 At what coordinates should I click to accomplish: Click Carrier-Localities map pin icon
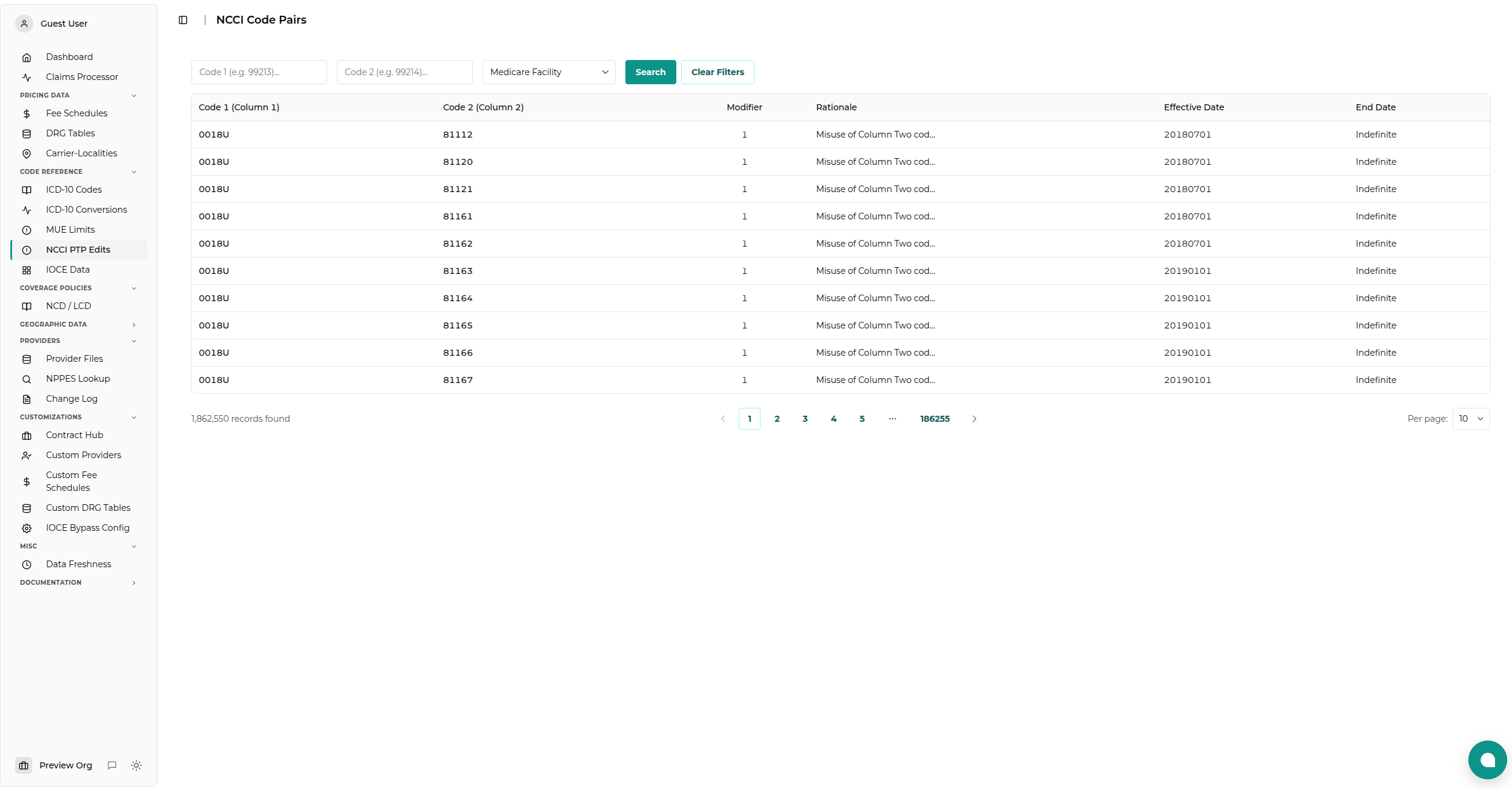[x=27, y=154]
